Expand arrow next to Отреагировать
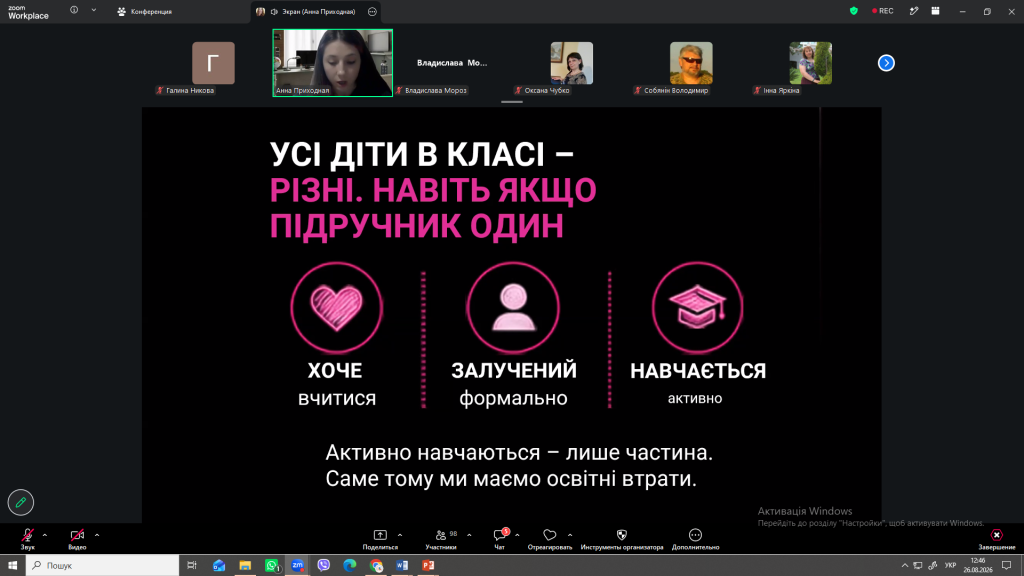This screenshot has width=1024, height=576. (x=569, y=536)
